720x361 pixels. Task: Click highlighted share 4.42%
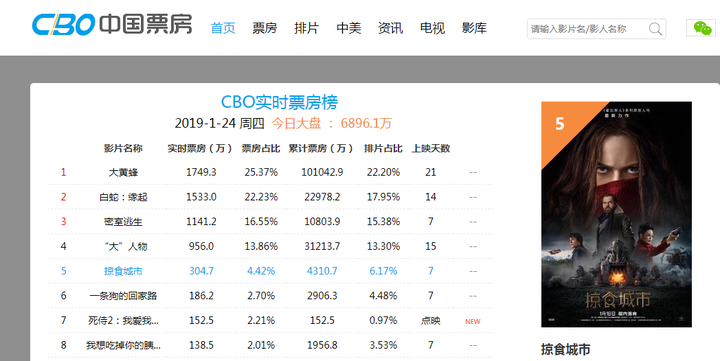click(261, 271)
